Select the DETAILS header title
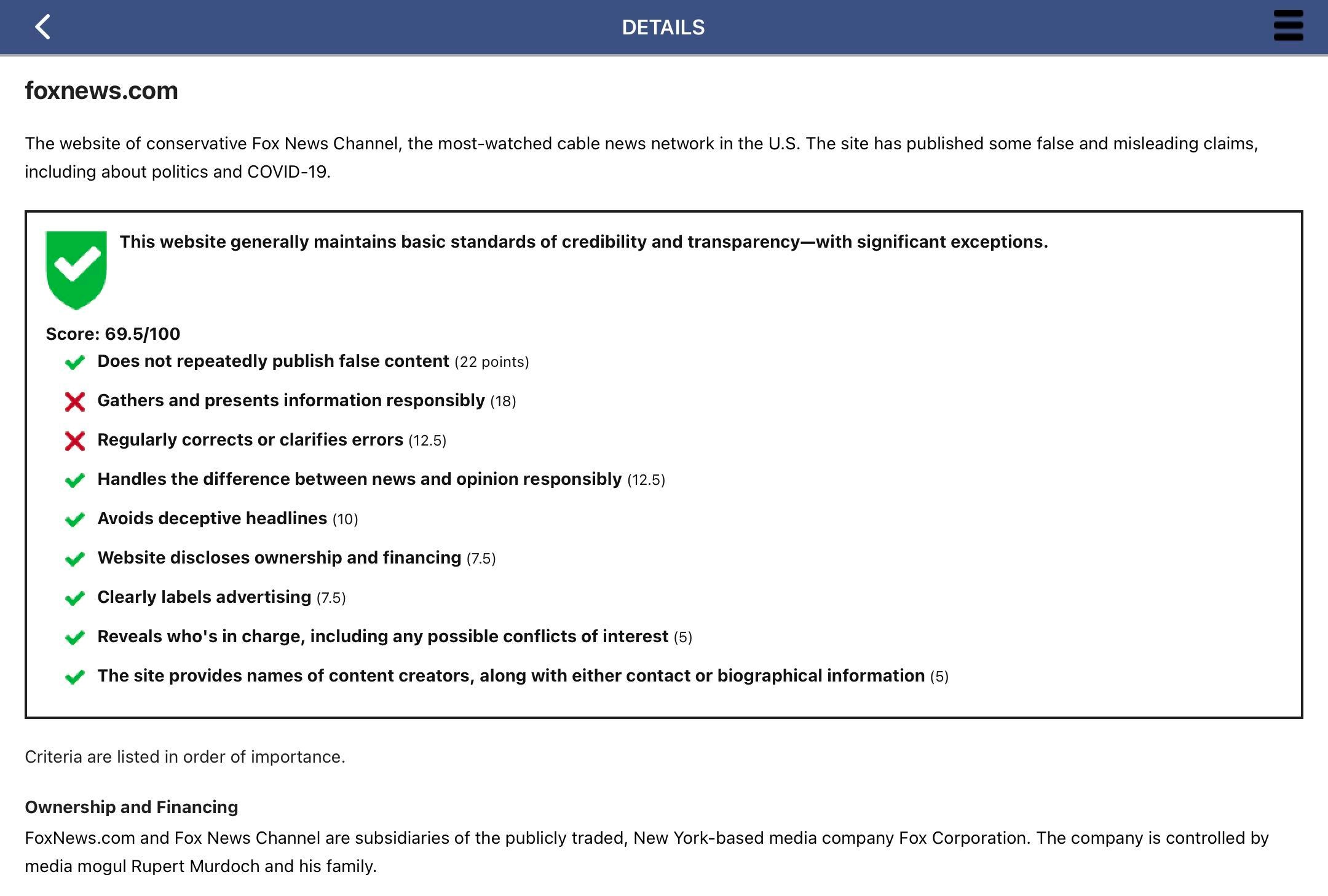The width and height of the screenshot is (1328, 896). (663, 27)
